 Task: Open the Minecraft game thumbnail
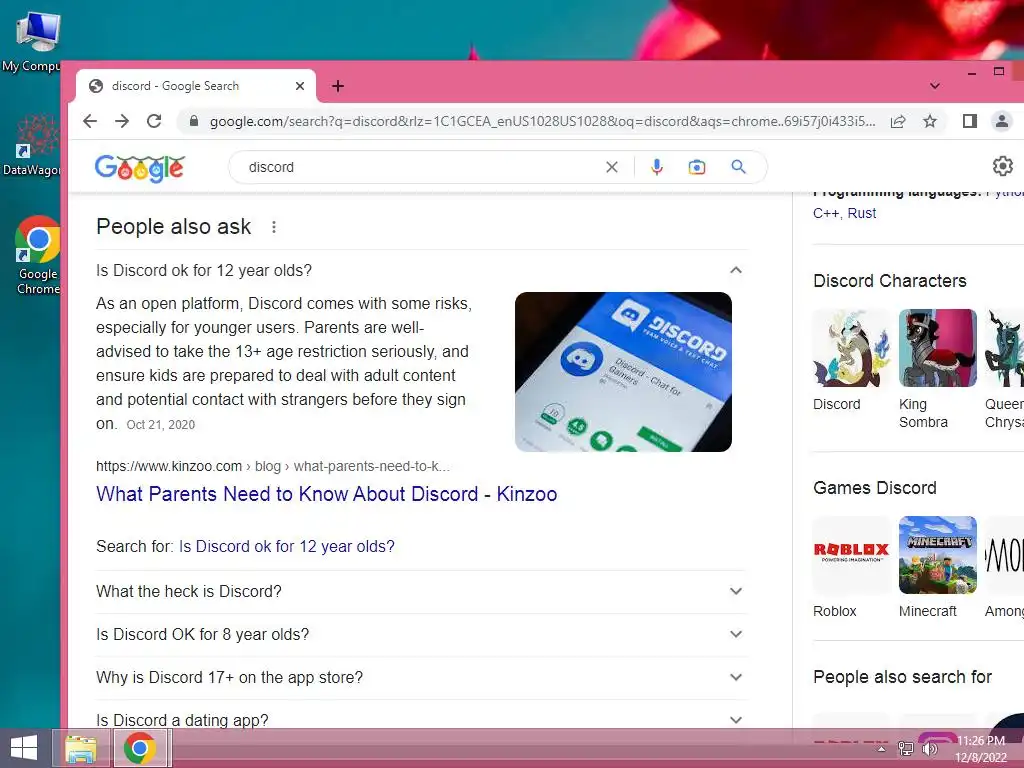pyautogui.click(x=938, y=555)
